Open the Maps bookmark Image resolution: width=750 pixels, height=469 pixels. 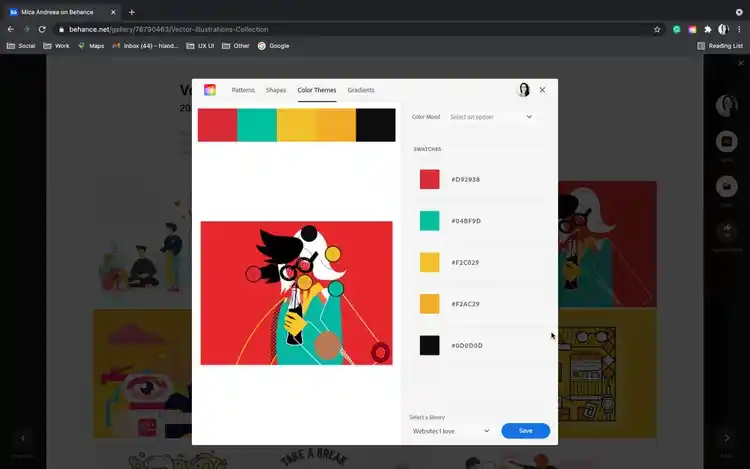[x=91, y=46]
